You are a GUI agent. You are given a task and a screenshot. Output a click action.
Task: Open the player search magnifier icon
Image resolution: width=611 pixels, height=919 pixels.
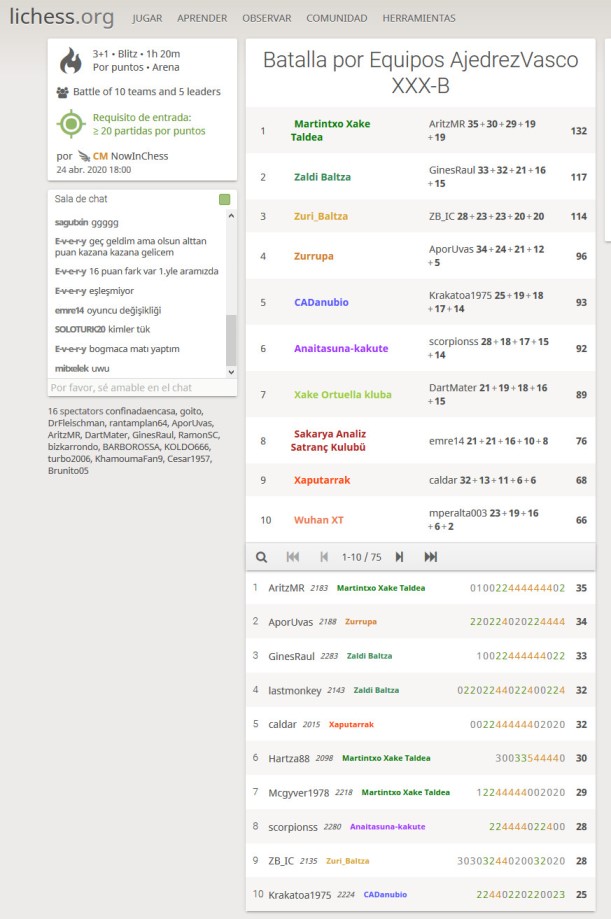pyautogui.click(x=261, y=557)
